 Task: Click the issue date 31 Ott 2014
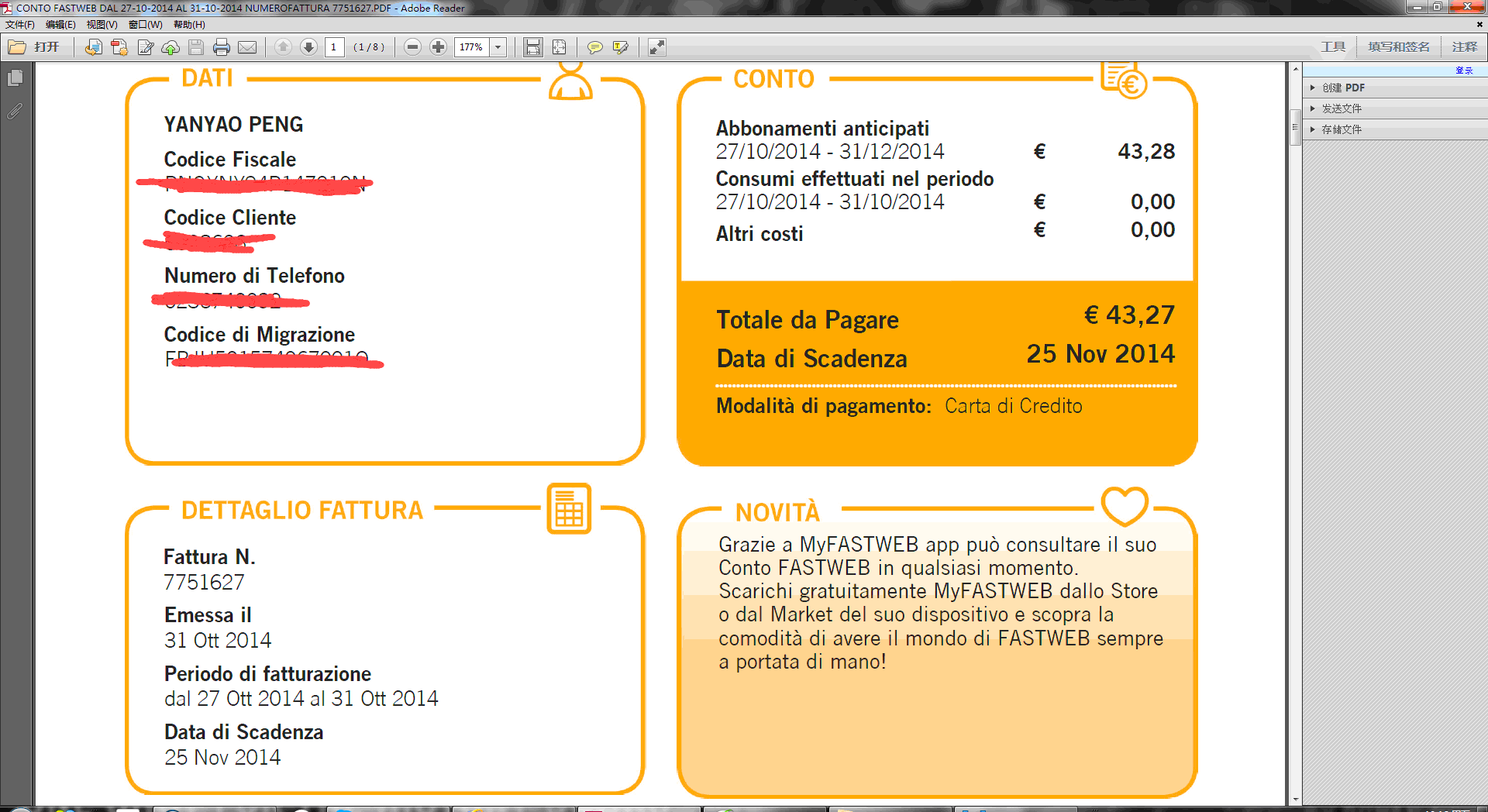[x=217, y=641]
